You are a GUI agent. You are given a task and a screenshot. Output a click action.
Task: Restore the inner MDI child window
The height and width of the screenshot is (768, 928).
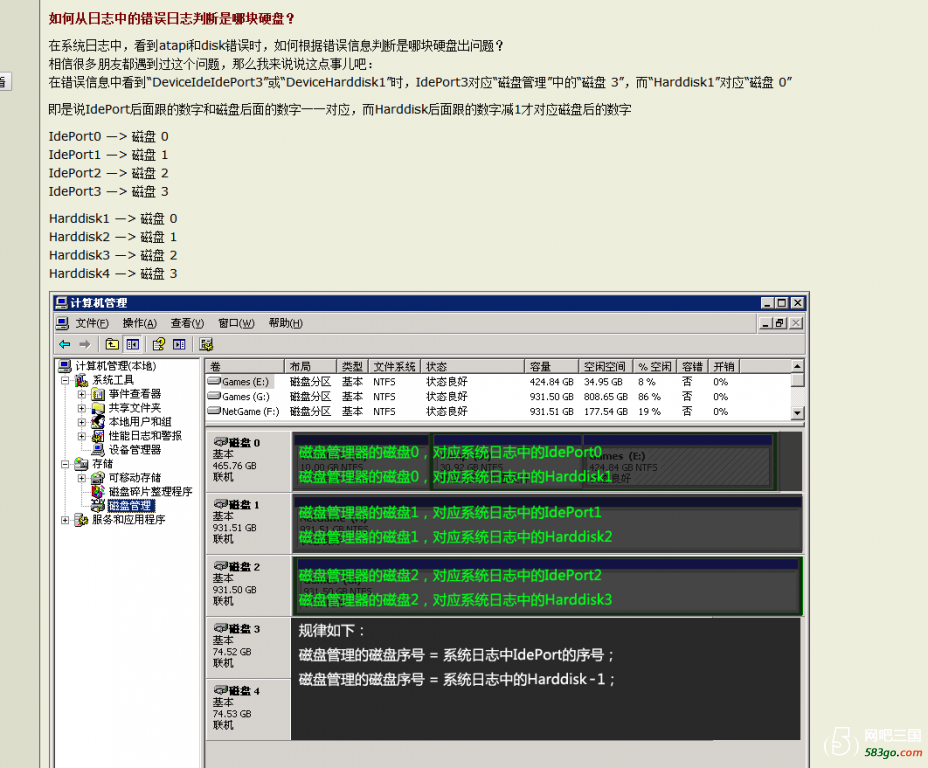coord(779,323)
